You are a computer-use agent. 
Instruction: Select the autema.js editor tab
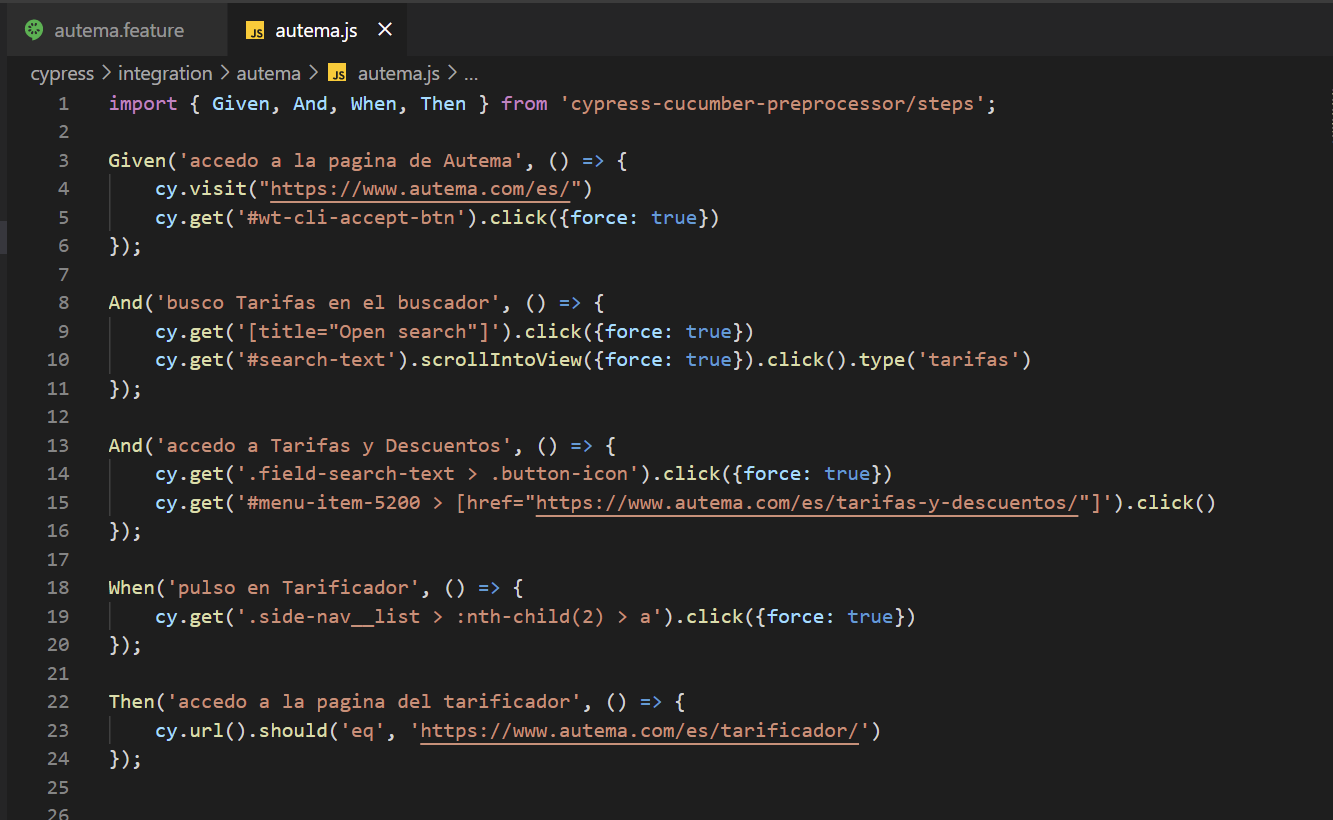pos(315,30)
